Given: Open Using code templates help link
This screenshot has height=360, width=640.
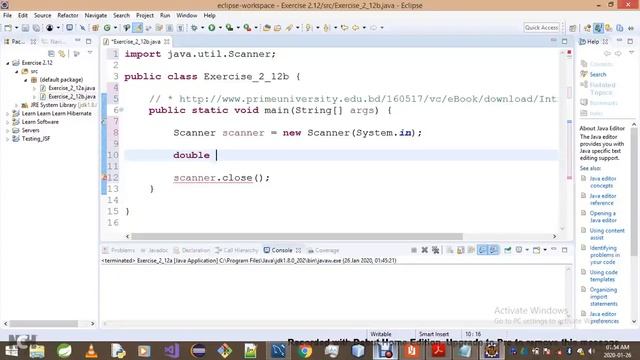Looking at the screenshot, I should coord(603,276).
